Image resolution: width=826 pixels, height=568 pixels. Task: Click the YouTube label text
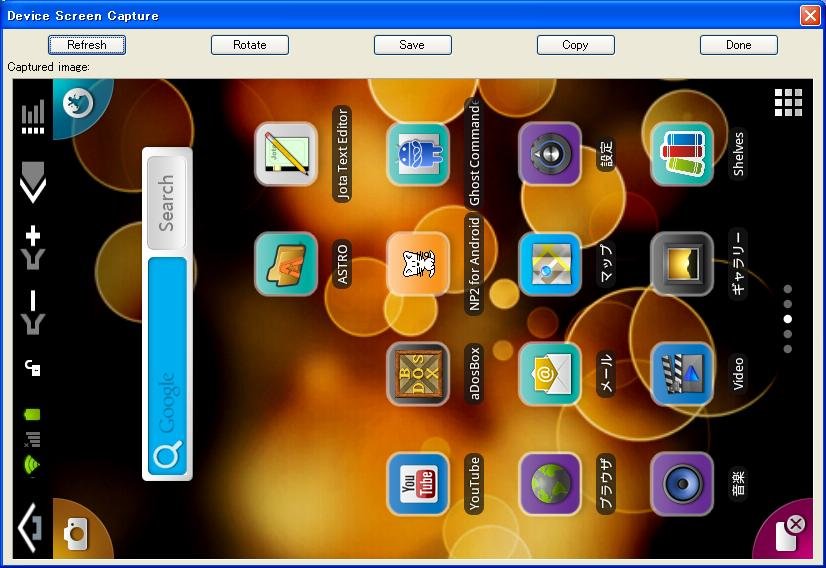pos(474,484)
